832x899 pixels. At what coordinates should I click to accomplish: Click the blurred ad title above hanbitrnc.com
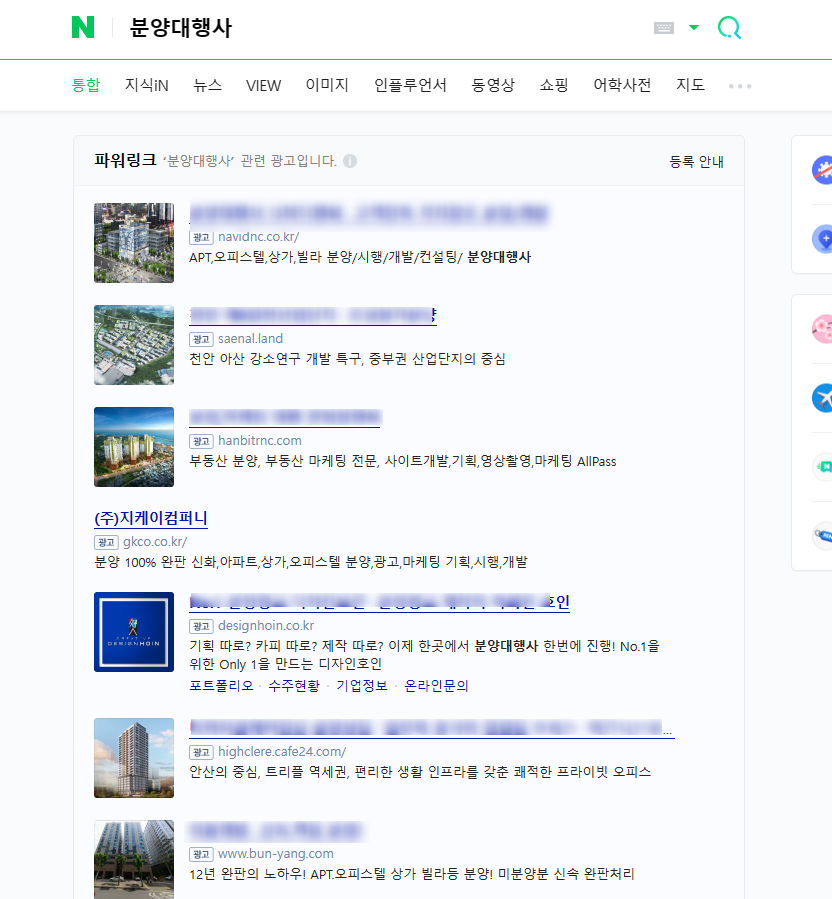tap(285, 417)
